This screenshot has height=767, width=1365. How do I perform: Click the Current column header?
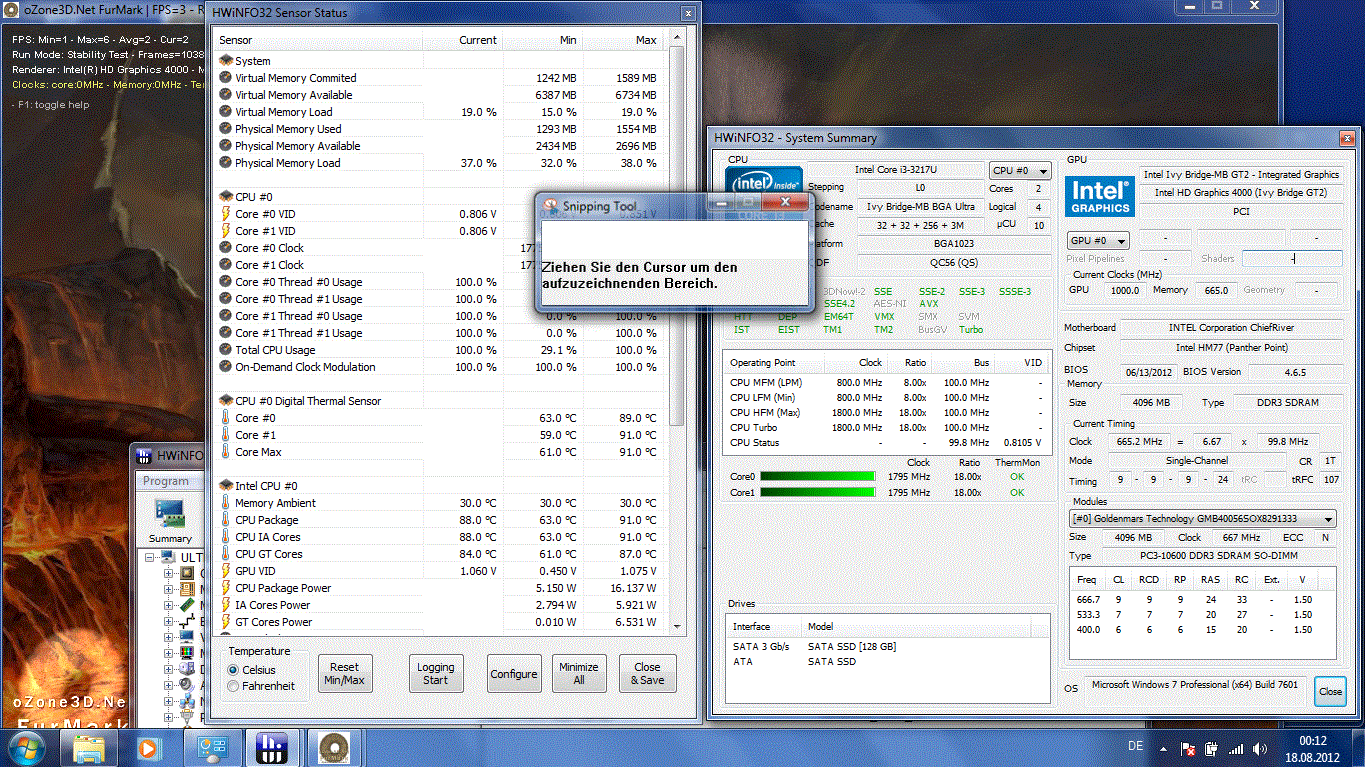(462, 40)
